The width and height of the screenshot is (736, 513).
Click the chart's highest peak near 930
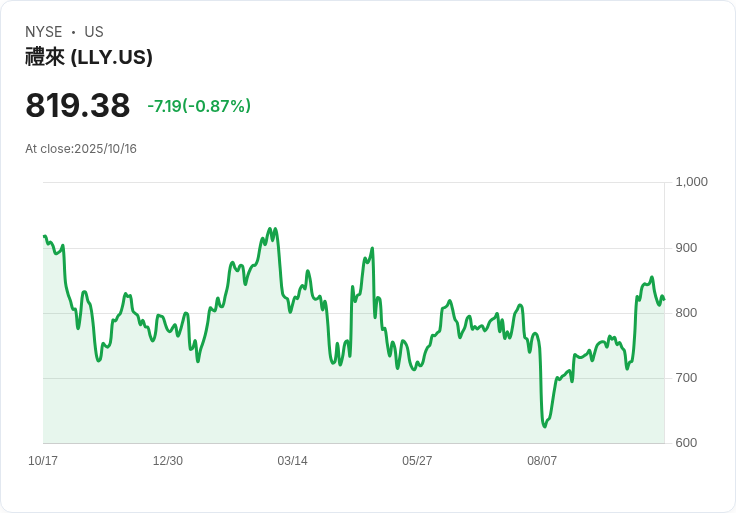click(x=270, y=229)
